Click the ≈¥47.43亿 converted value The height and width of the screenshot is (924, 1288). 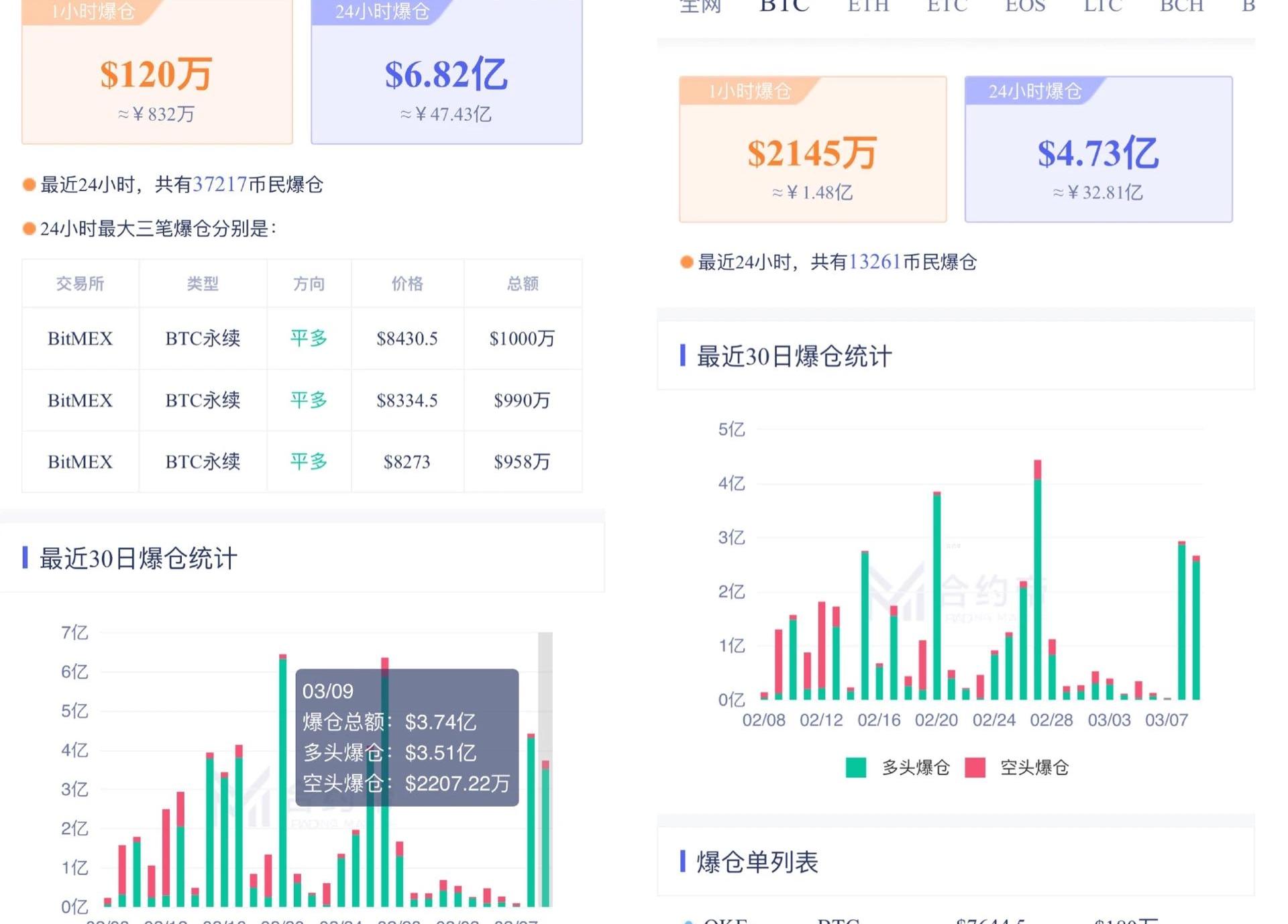[x=446, y=114]
